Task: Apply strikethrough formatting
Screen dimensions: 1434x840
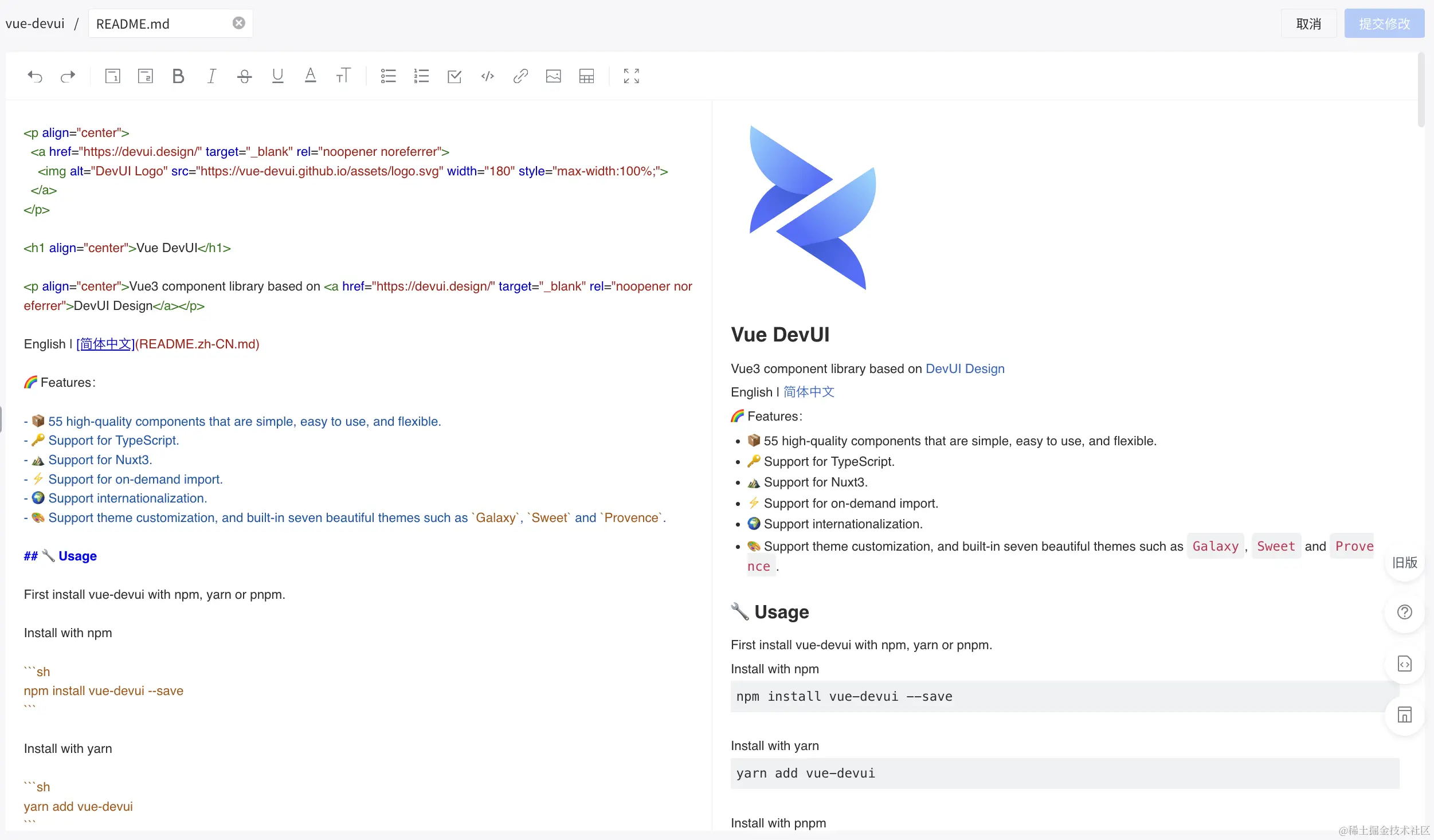Action: click(x=244, y=76)
